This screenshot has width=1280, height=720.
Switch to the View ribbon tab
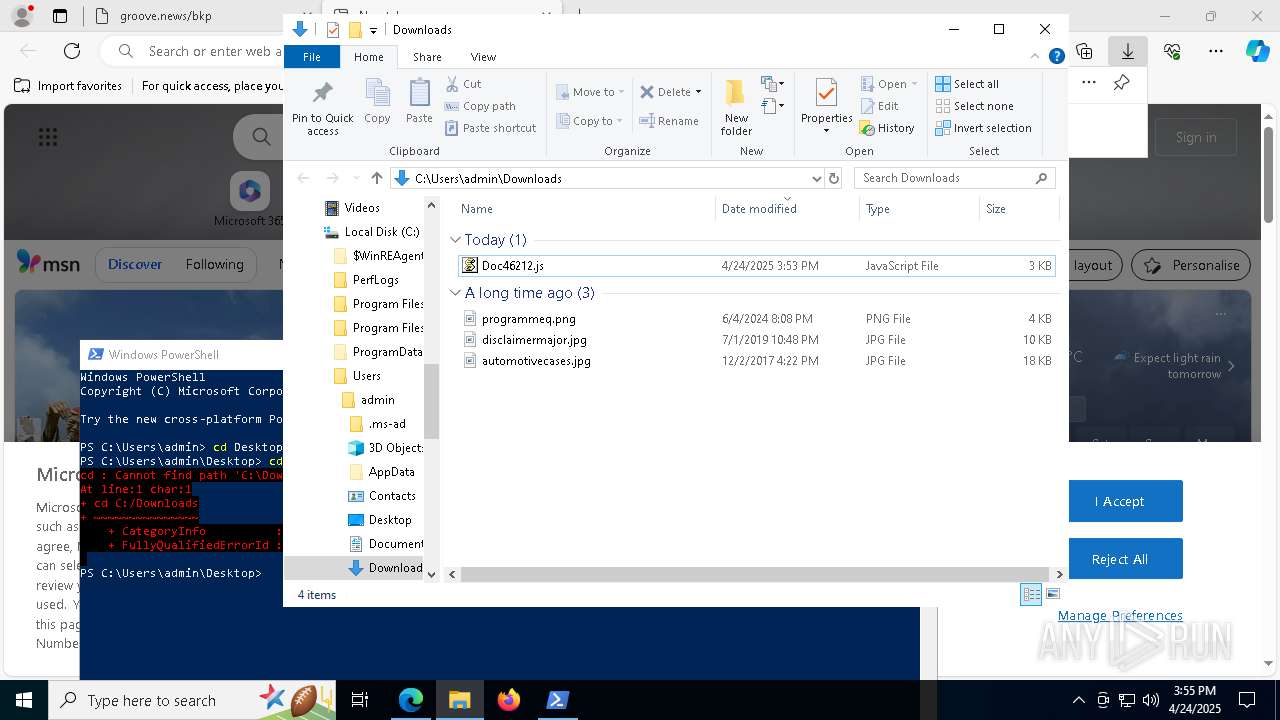coord(483,57)
